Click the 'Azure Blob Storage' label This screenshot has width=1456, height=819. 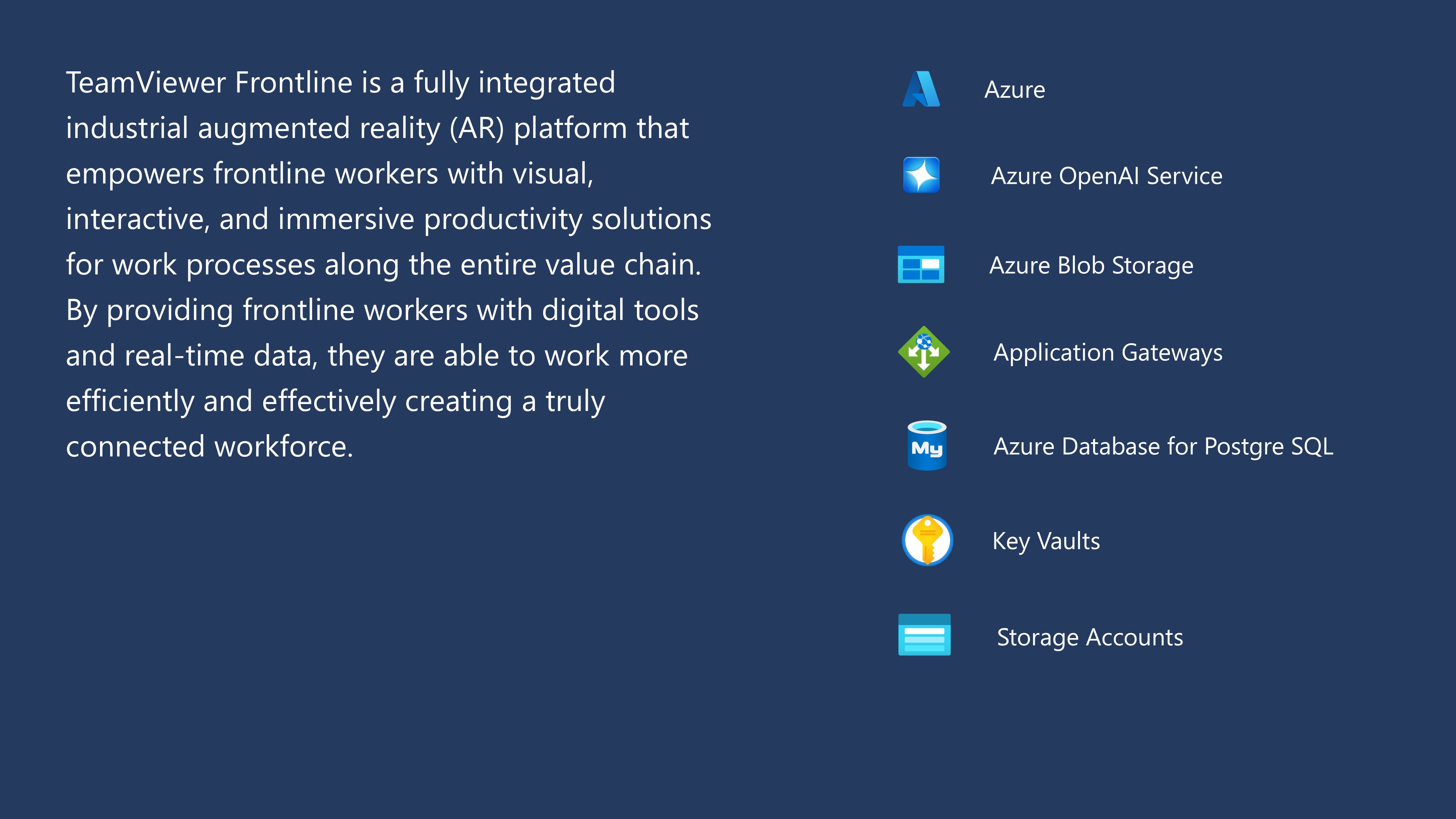1091,266
